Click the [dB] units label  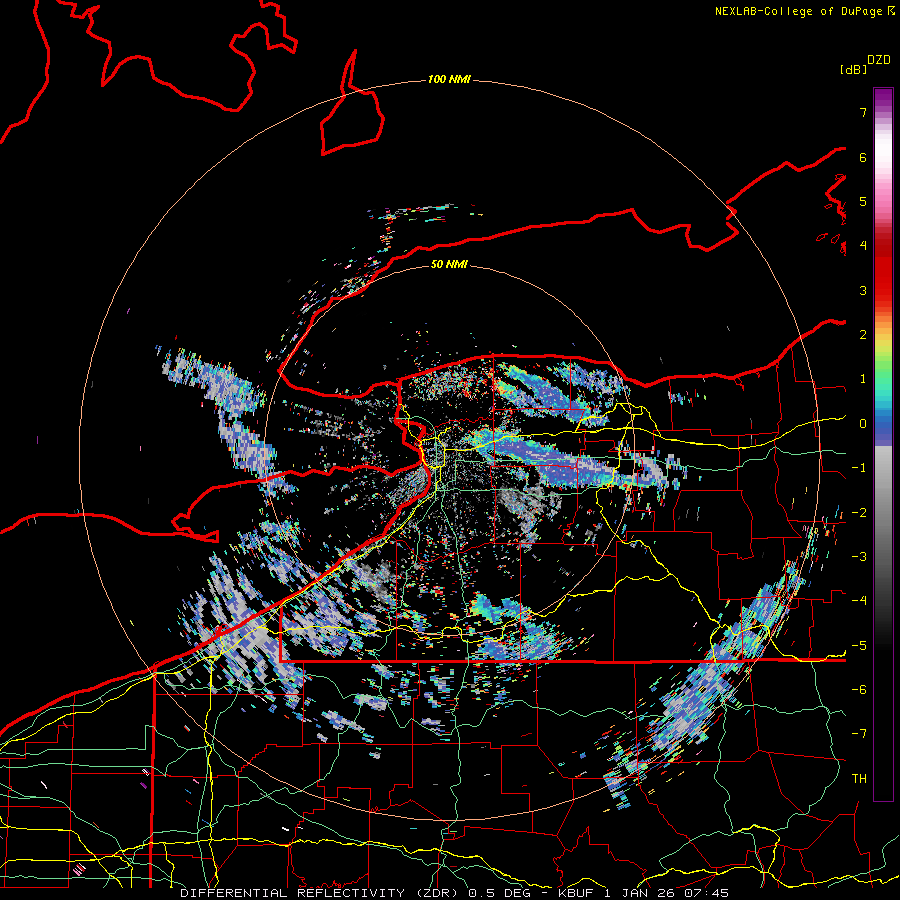853,69
